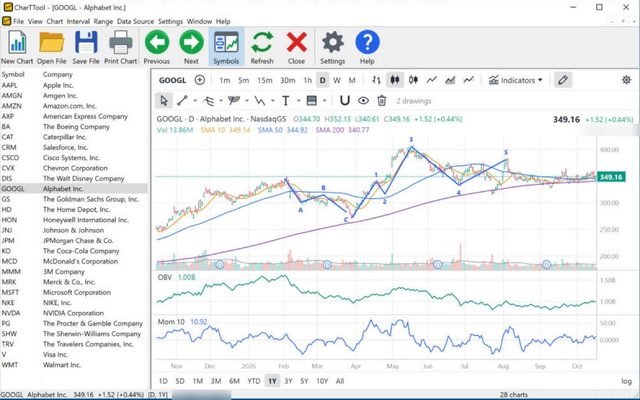Select the cursor pointer drawing tool
The image size is (640, 400).
tap(164, 100)
